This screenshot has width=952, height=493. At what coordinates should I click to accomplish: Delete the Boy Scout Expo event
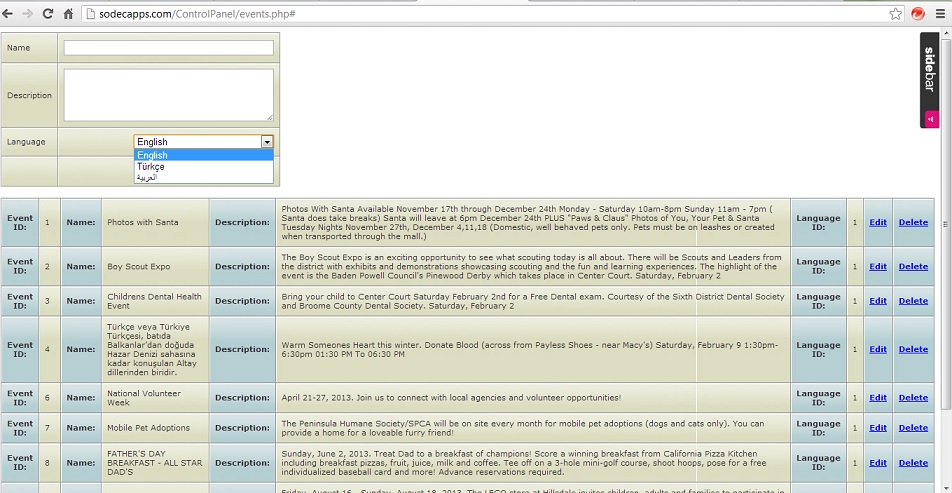(x=912, y=267)
